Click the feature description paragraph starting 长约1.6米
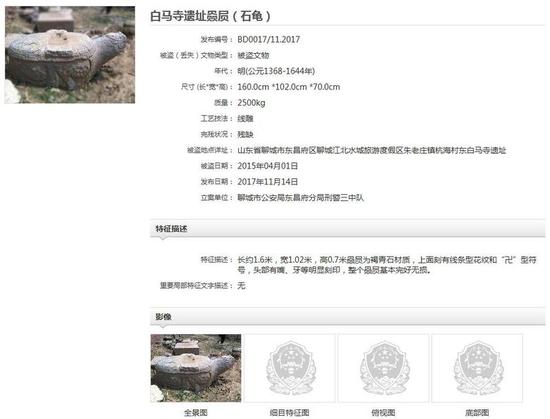 point(387,265)
